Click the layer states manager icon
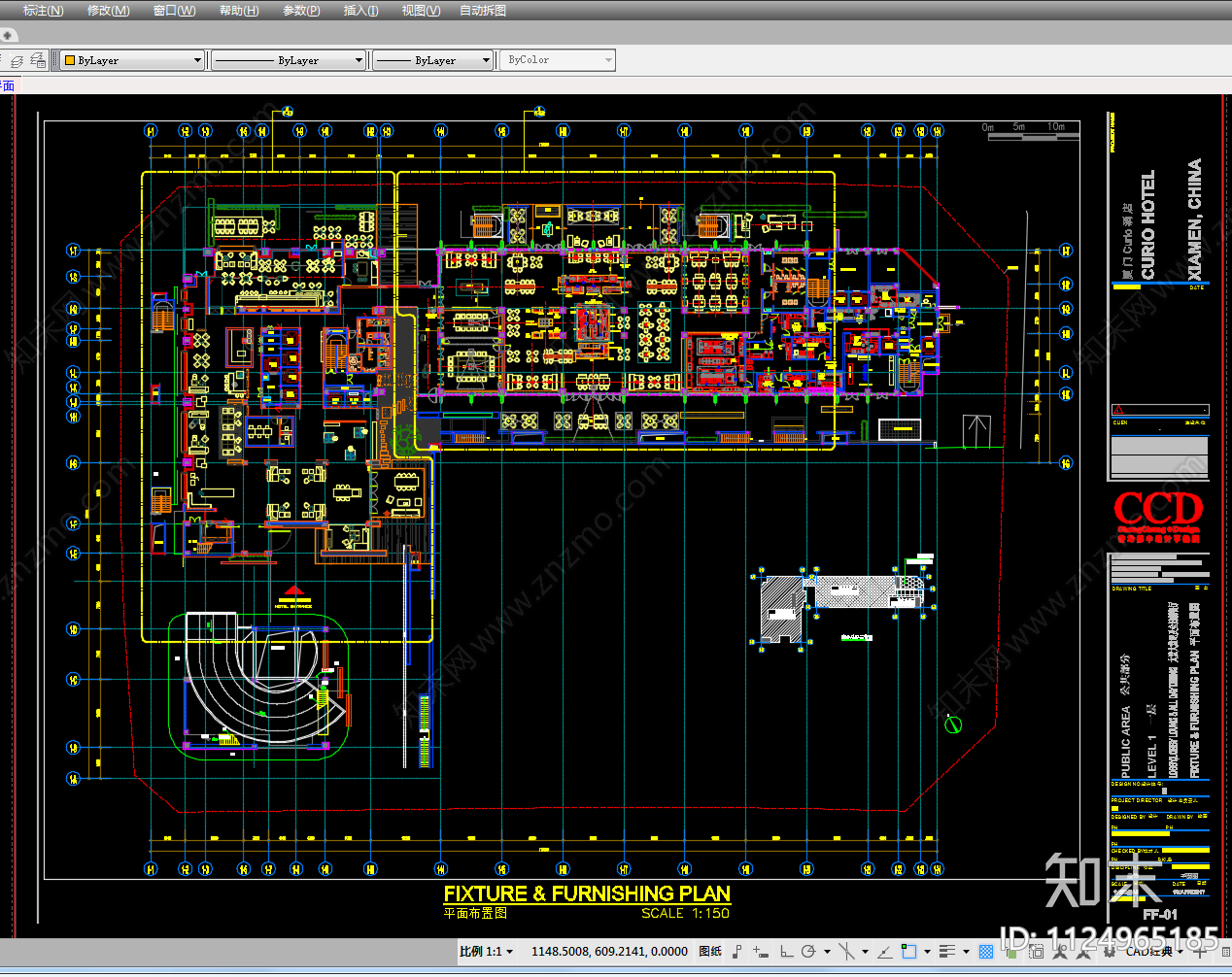Viewport: 1232px width, 977px height. point(38,60)
